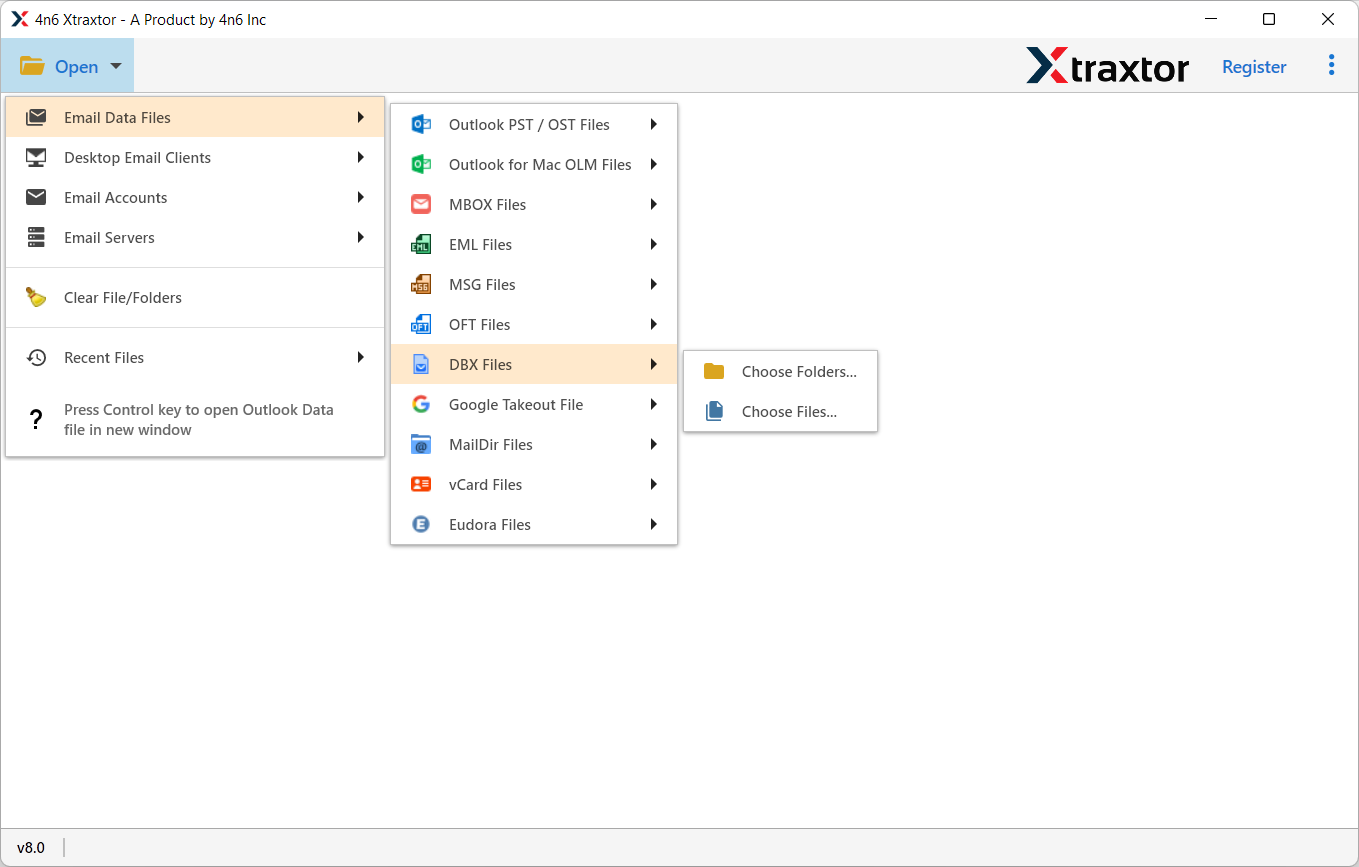Expand Outlook PST / OST Files arrow

[653, 124]
